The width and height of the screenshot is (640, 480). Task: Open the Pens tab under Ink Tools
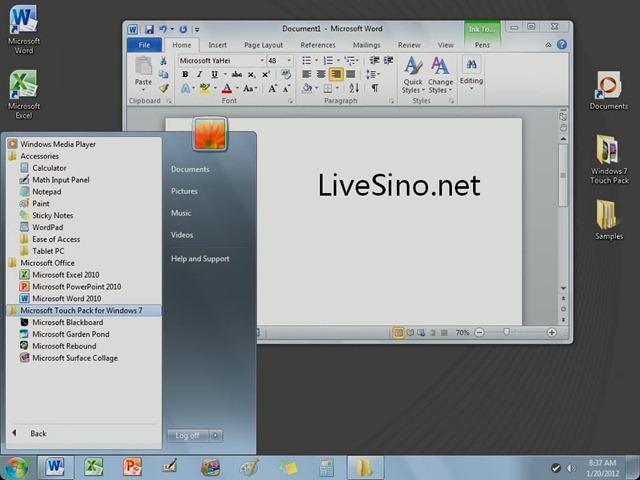point(482,45)
